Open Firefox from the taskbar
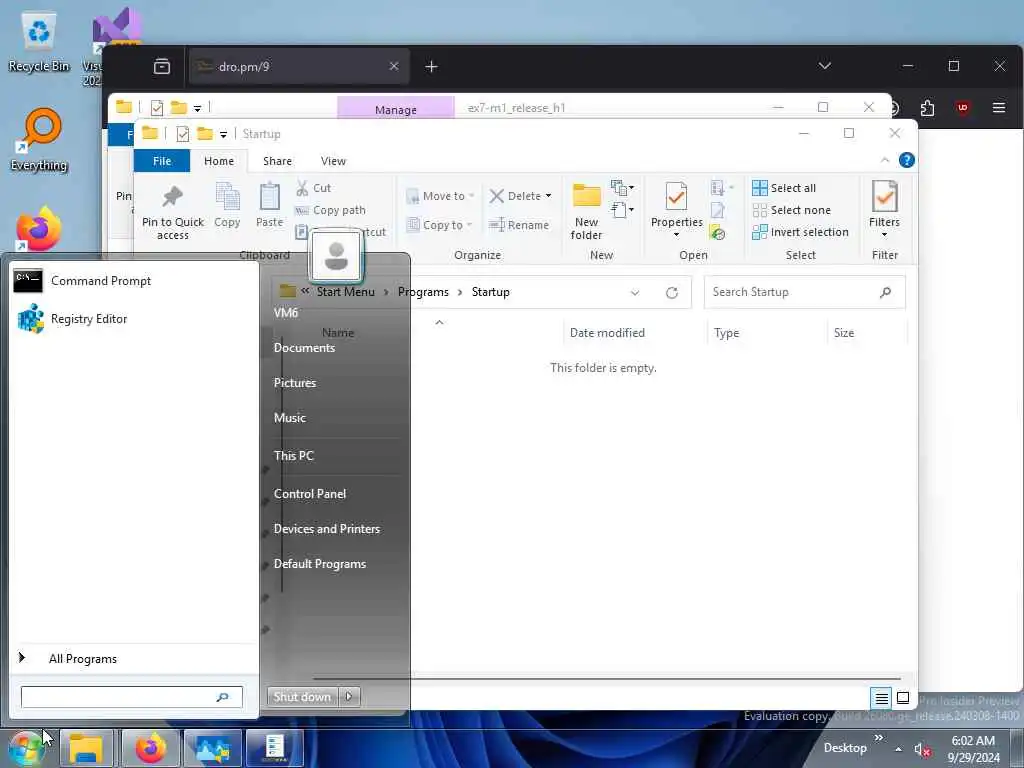 pyautogui.click(x=151, y=748)
